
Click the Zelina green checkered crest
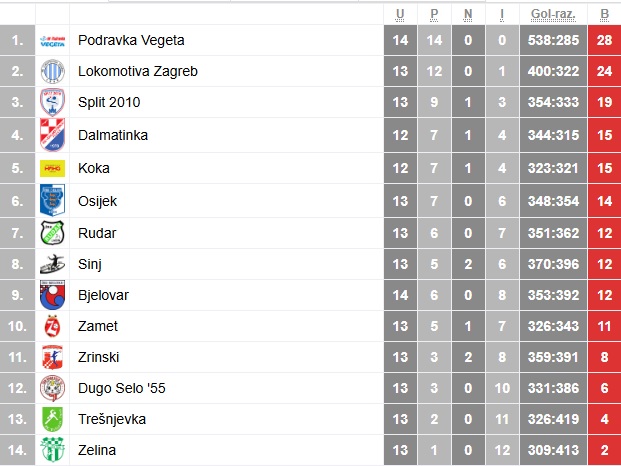tap(52, 449)
